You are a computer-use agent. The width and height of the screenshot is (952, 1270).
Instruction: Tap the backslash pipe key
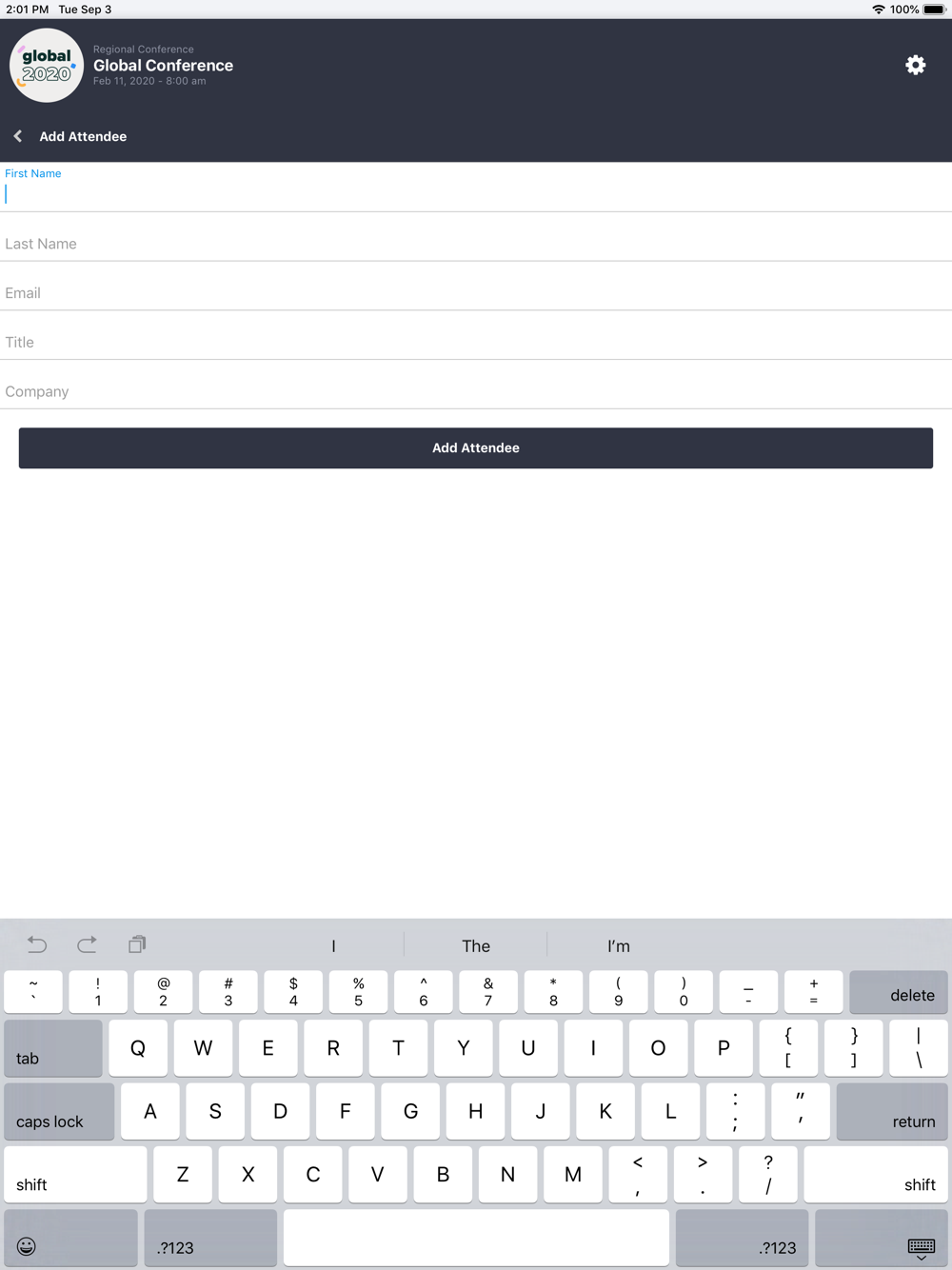coord(919,1048)
